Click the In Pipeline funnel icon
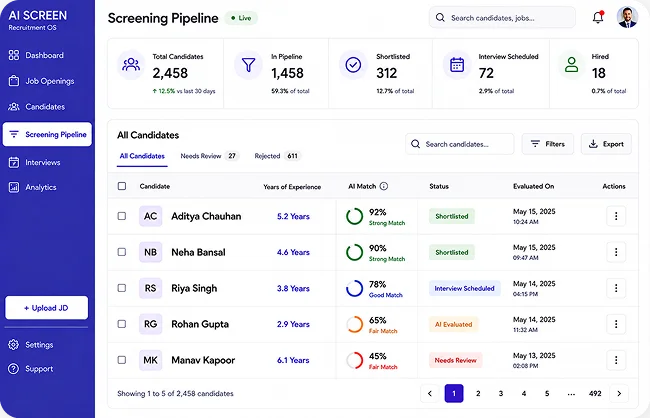650x418 pixels. pyautogui.click(x=248, y=65)
